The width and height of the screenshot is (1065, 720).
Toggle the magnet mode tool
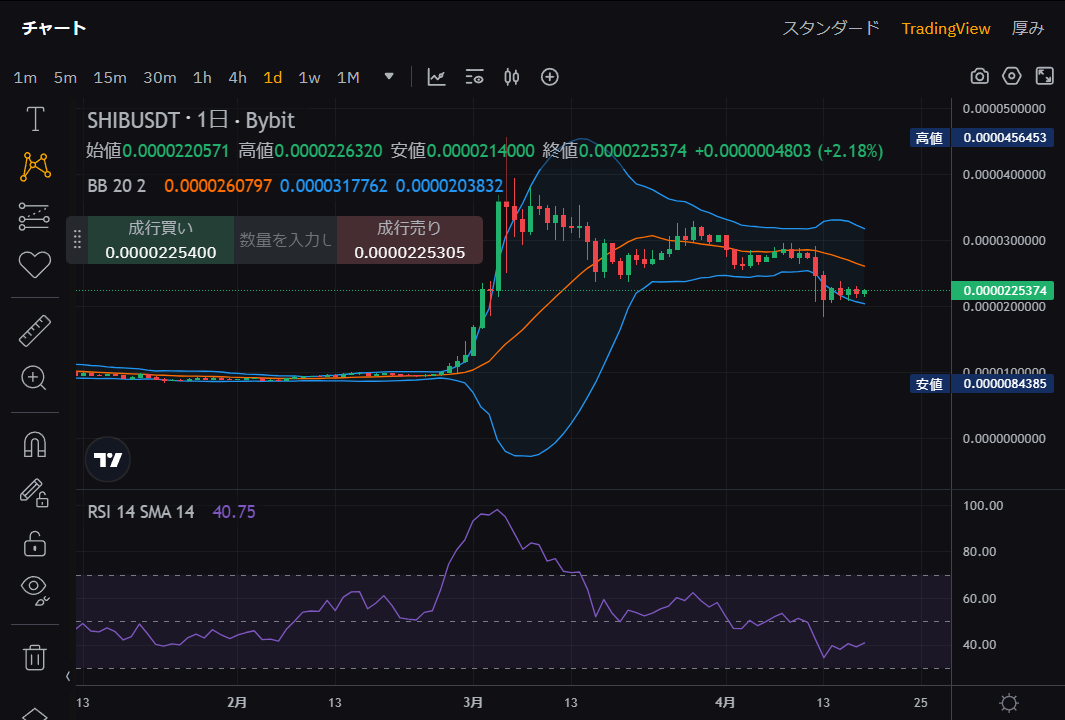pyautogui.click(x=35, y=445)
